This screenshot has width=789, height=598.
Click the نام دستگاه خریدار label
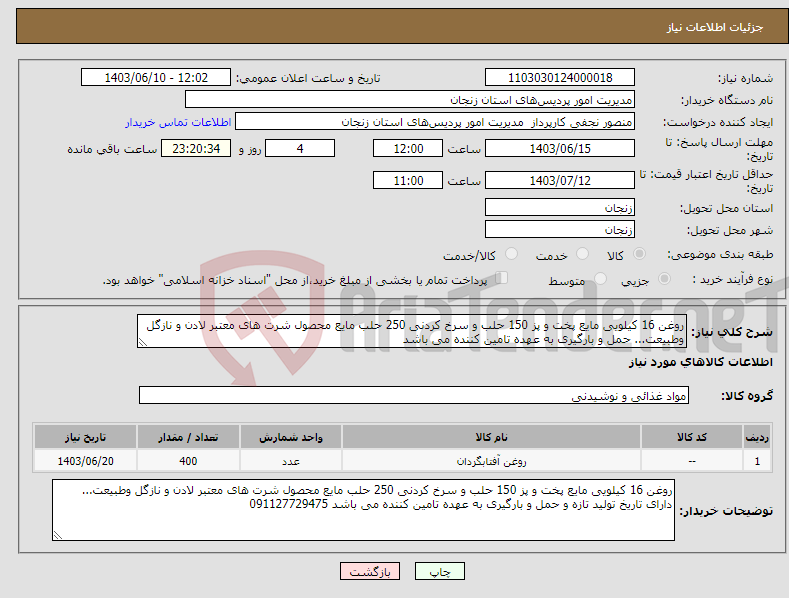(727, 101)
